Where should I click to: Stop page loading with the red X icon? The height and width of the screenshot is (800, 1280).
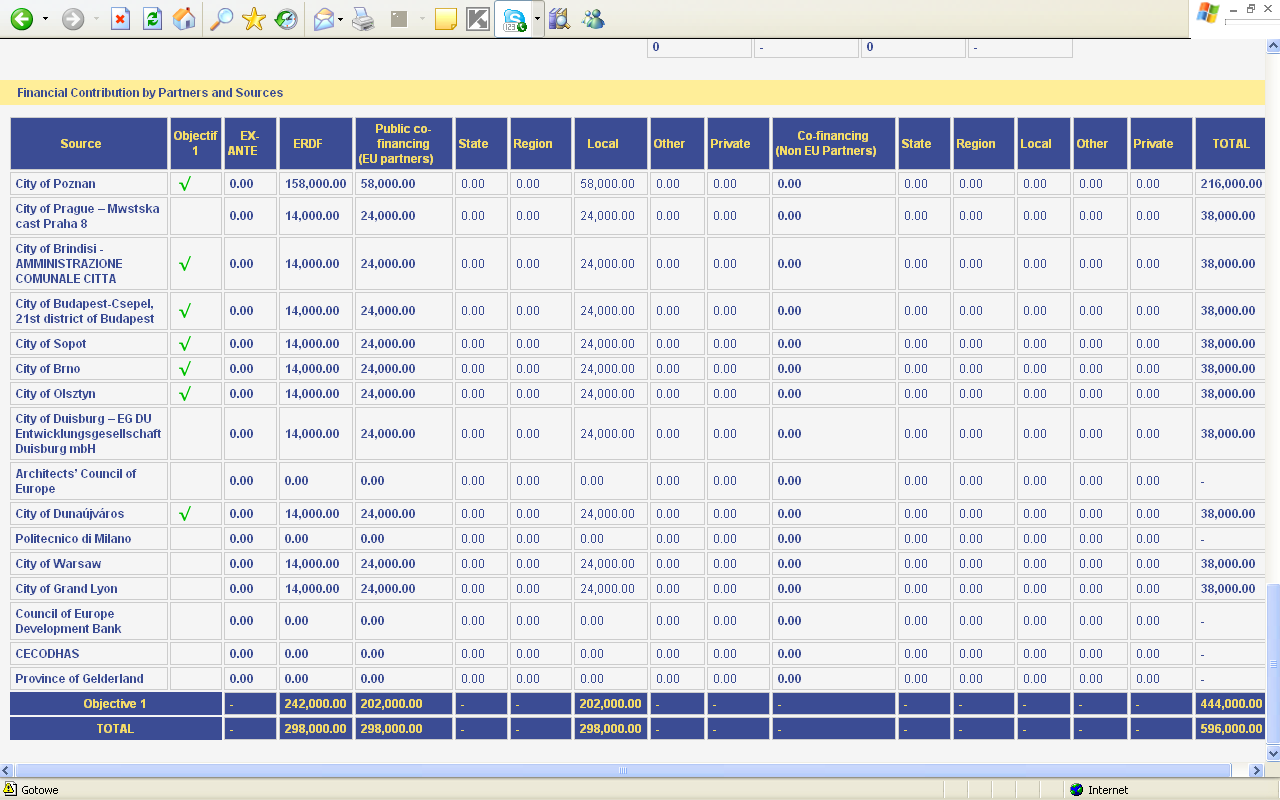(x=121, y=19)
